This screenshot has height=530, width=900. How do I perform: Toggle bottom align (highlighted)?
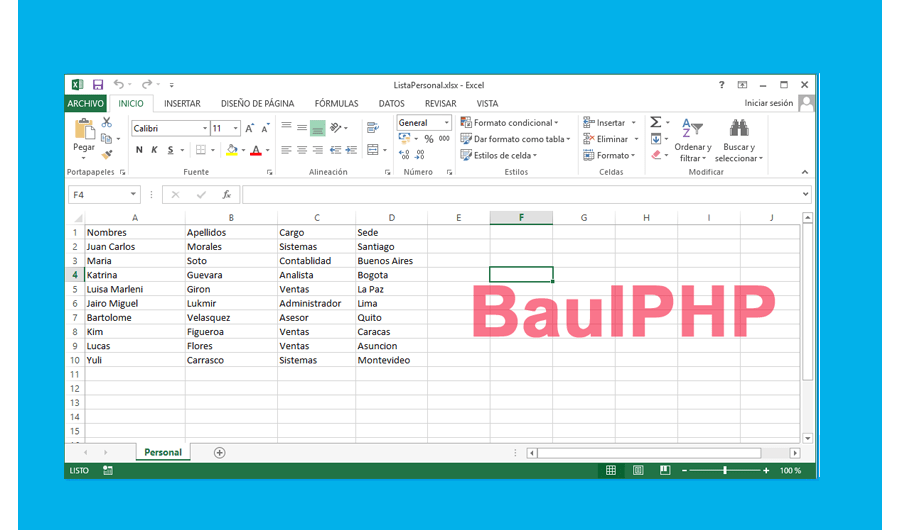[317, 128]
